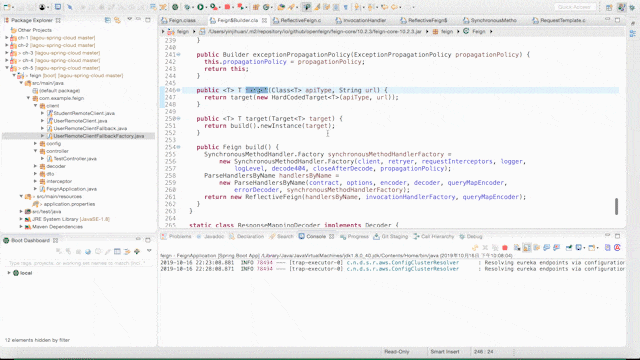The height and width of the screenshot is (360, 640).
Task: Click the green diamond icon in Boot Dashboard toolbar
Action: (x=137, y=251)
